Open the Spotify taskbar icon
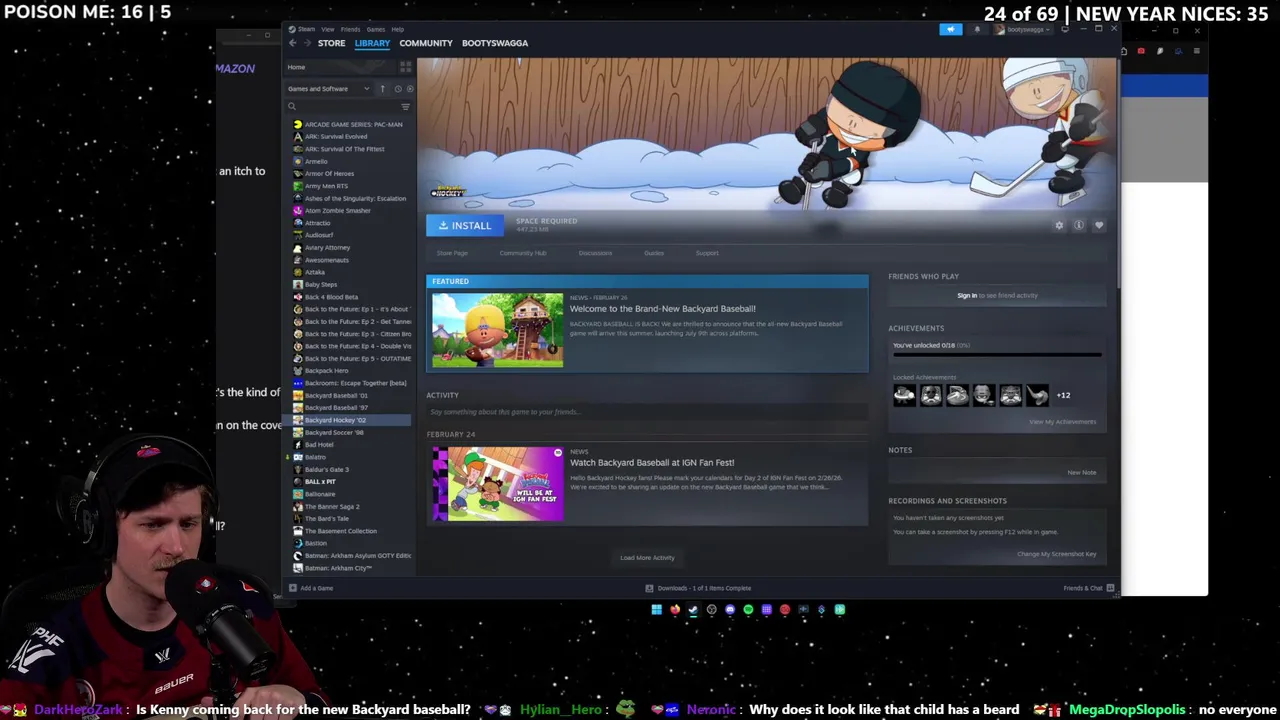 coord(748,609)
